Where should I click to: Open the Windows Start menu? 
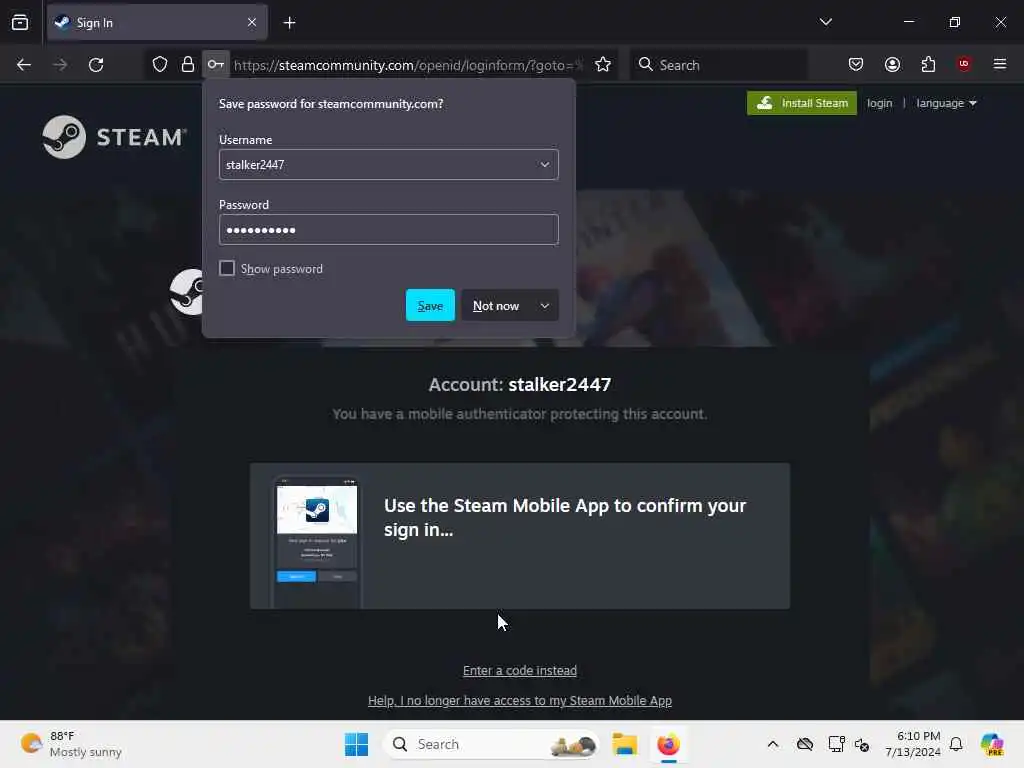coord(357,744)
